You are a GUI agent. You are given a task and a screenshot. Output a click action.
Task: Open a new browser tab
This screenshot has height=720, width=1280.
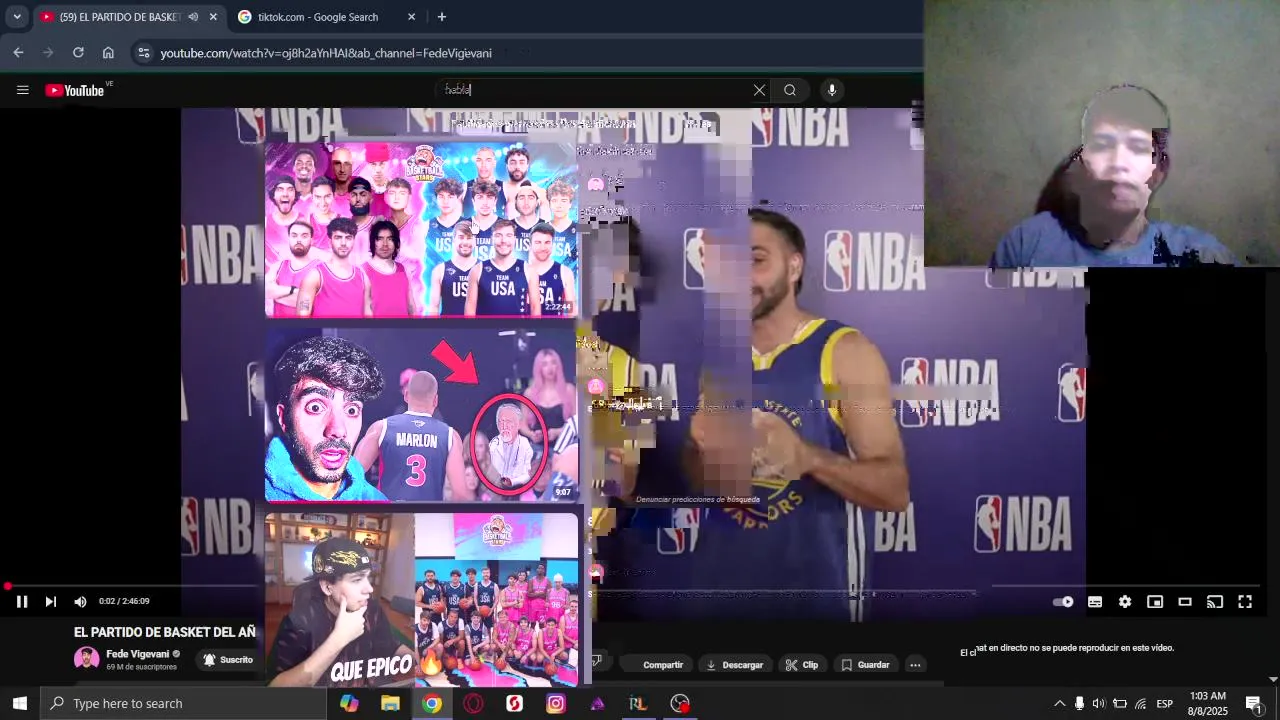(442, 17)
